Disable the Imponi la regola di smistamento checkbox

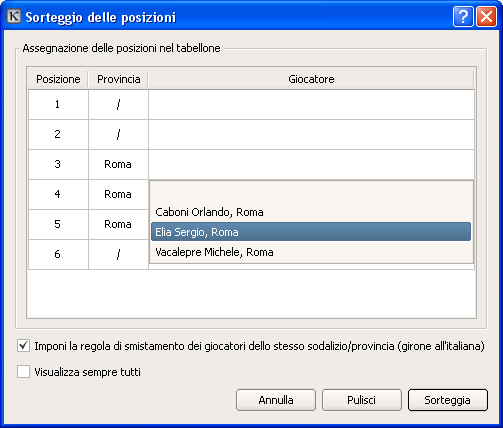23,346
